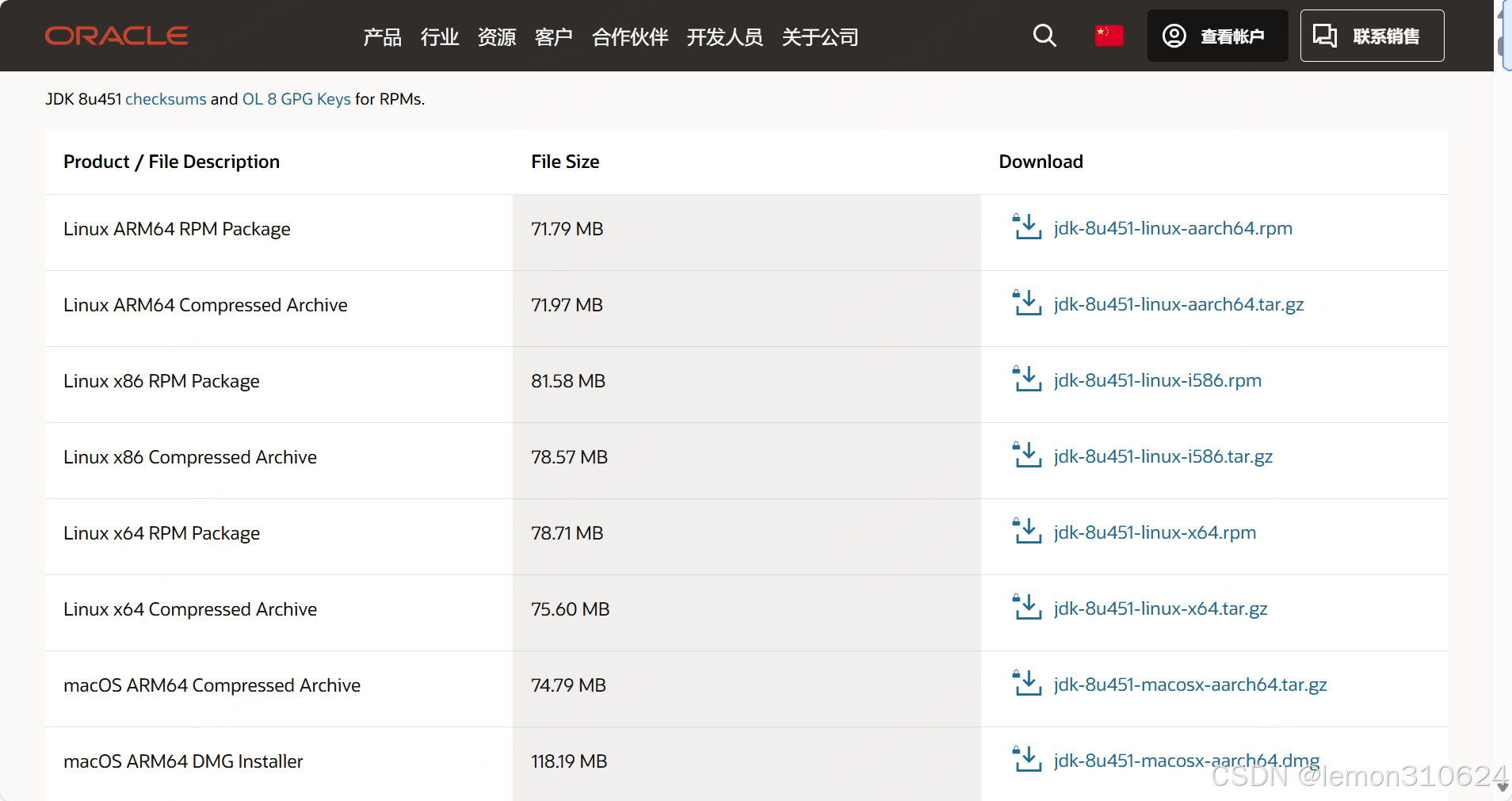Click the 查看帐户 account button
Viewport: 1512px width, 801px height.
click(x=1217, y=36)
